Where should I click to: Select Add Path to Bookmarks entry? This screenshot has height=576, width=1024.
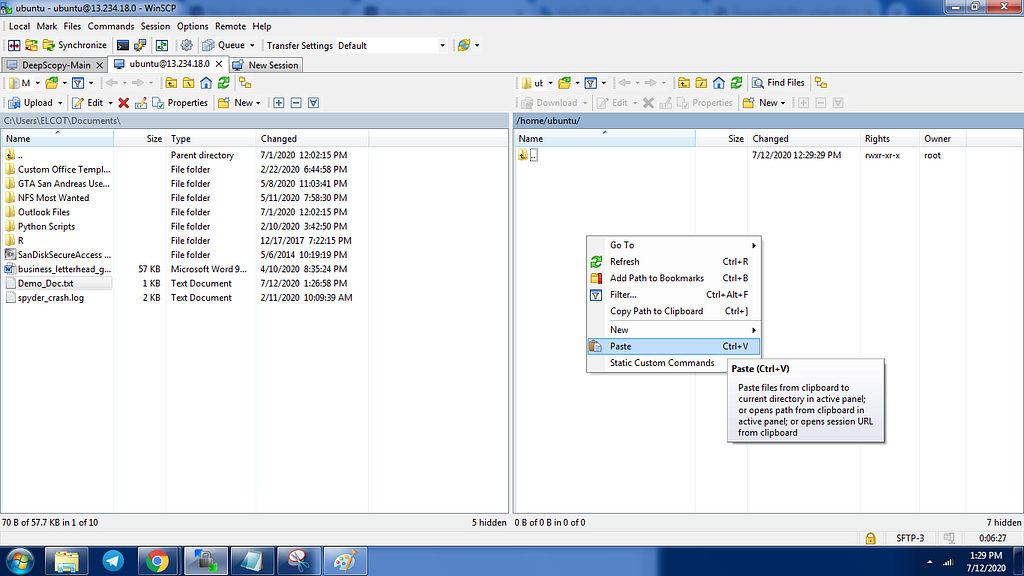[674, 278]
